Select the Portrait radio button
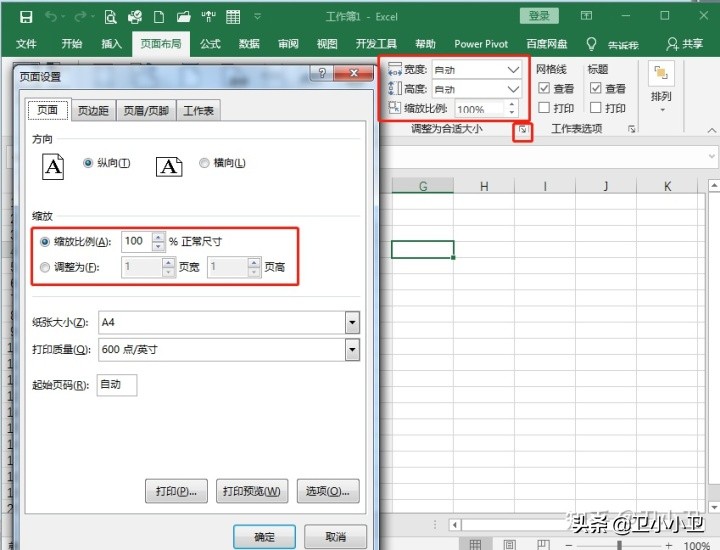The image size is (720, 550). (x=88, y=163)
